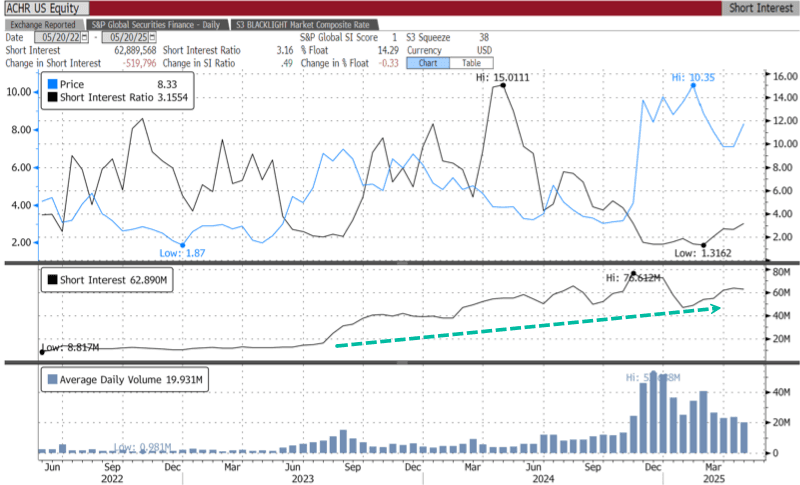Click the black Short Interest Ratio legend marker
800x485 pixels.
[50, 98]
